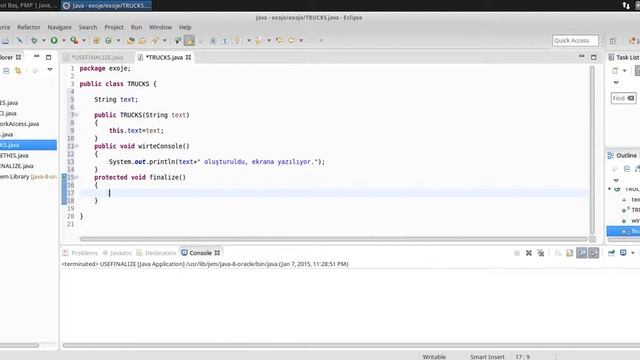The height and width of the screenshot is (360, 640).
Task: Minimize the Package Explorer panel
Action: pos(37,56)
